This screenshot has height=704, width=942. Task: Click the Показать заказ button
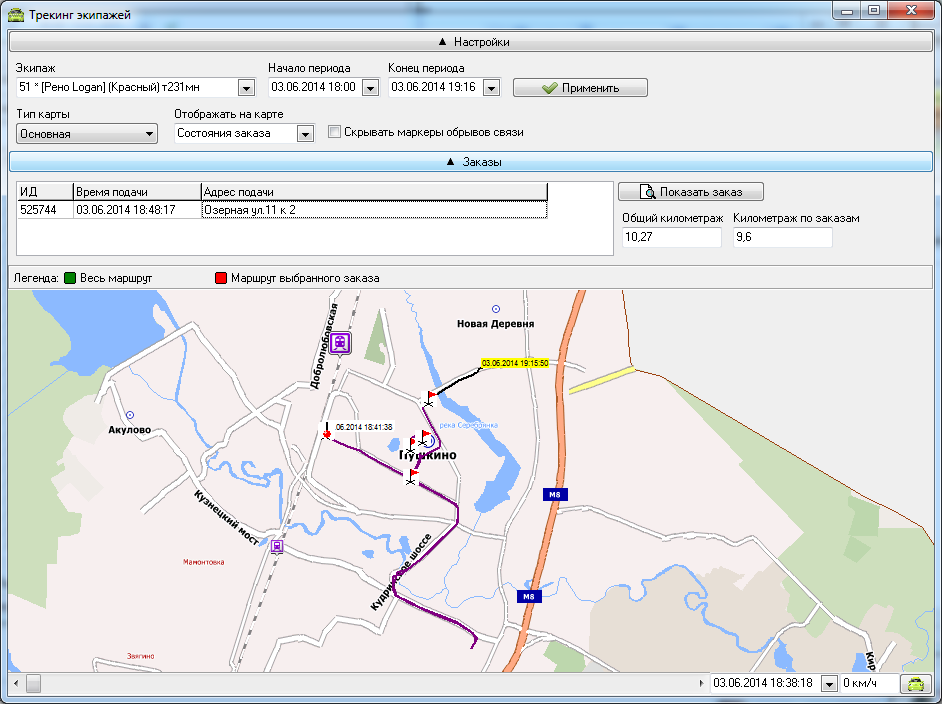tap(691, 192)
